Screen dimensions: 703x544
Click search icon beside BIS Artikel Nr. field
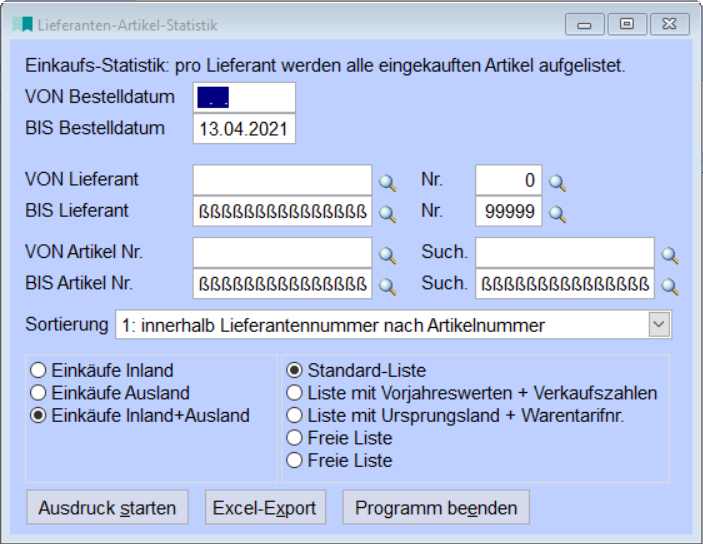(x=386, y=286)
